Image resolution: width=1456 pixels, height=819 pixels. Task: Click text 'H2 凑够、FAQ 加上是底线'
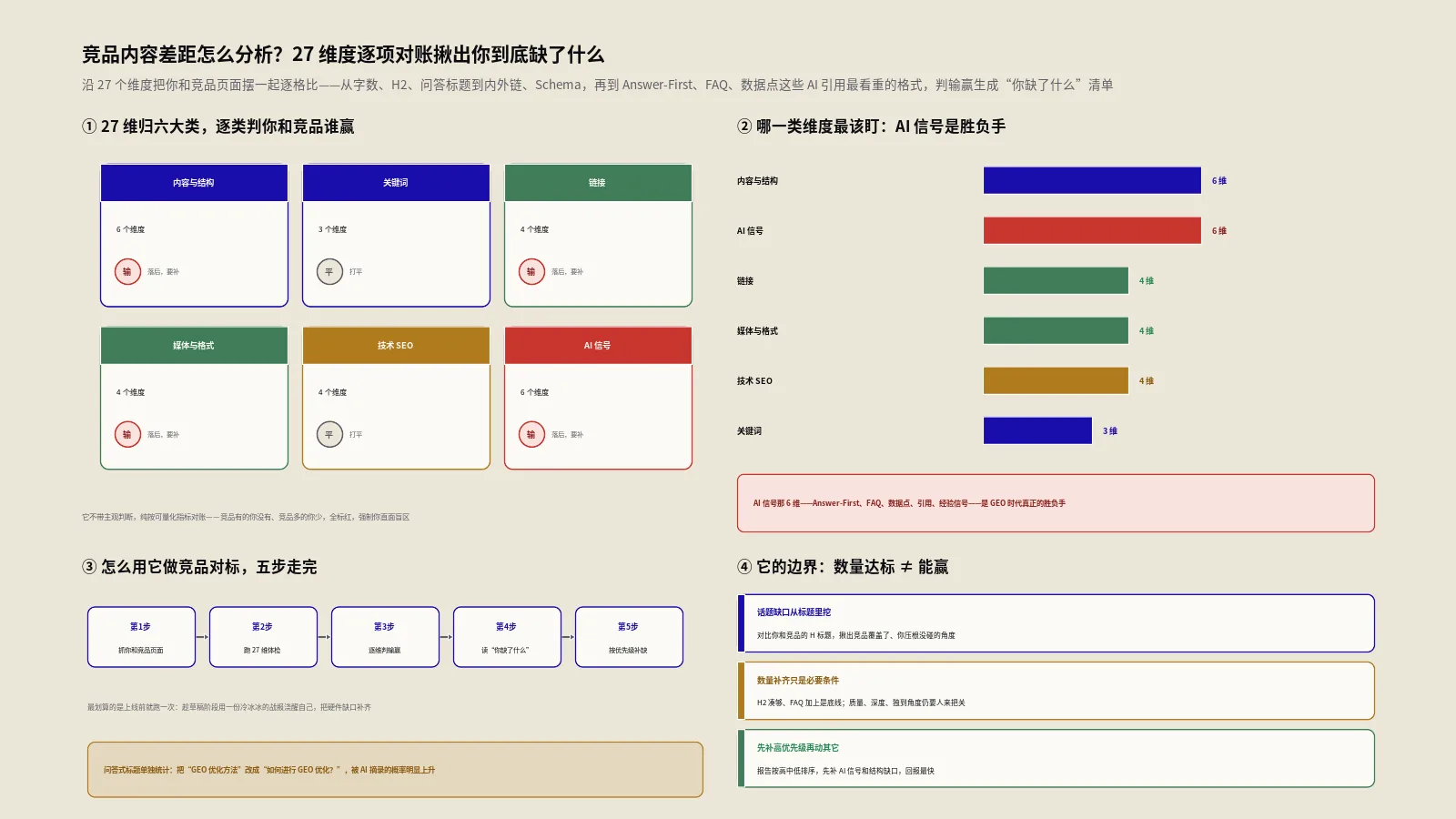coord(800,703)
